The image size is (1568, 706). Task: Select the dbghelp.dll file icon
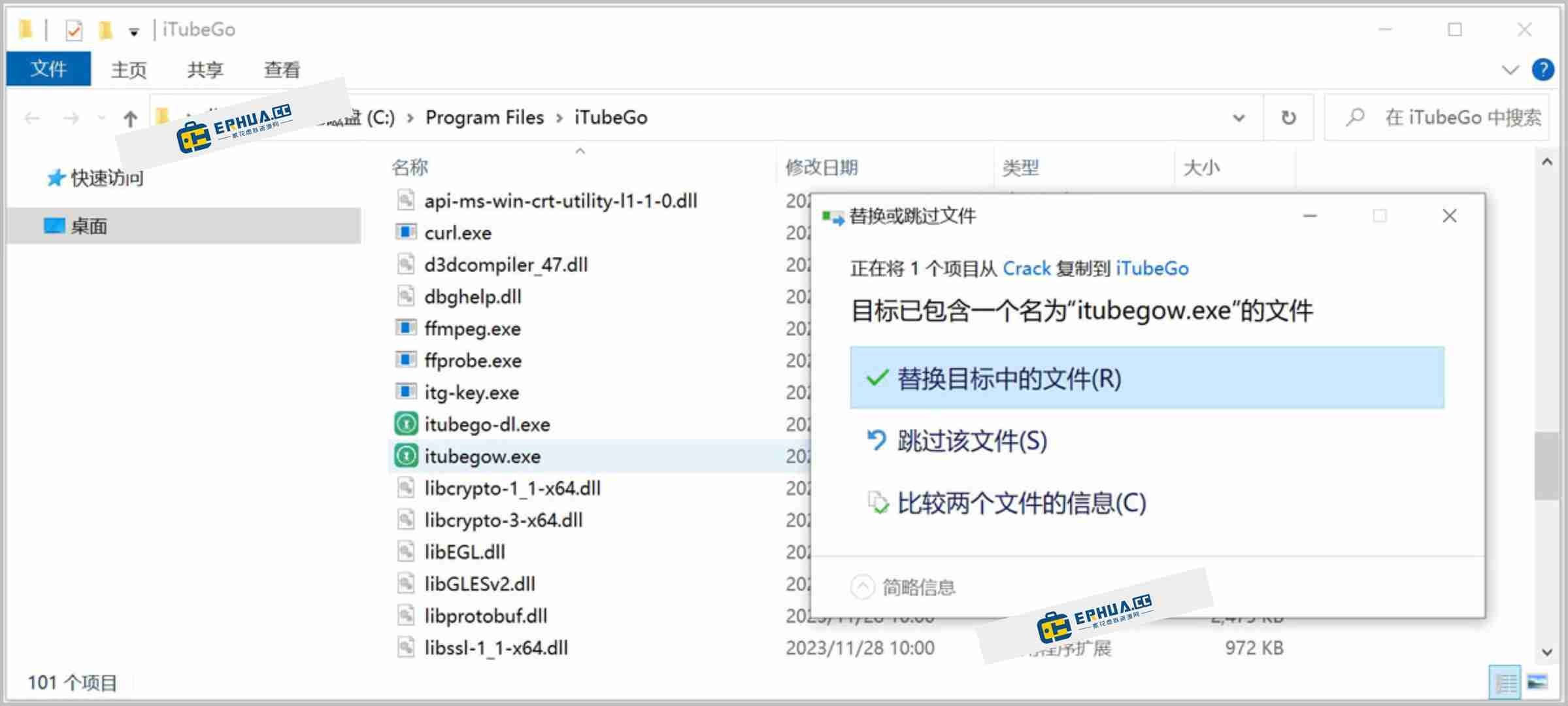pos(406,296)
